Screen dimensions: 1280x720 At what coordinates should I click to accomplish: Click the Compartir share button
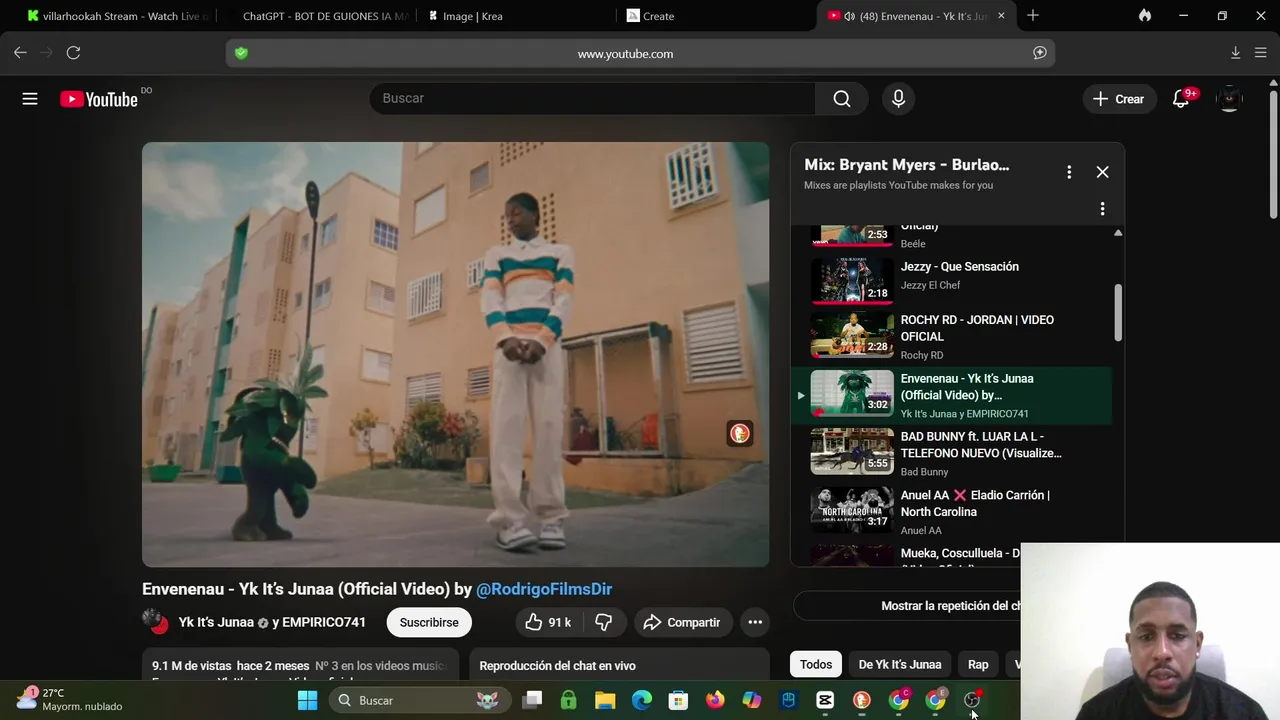(682, 622)
